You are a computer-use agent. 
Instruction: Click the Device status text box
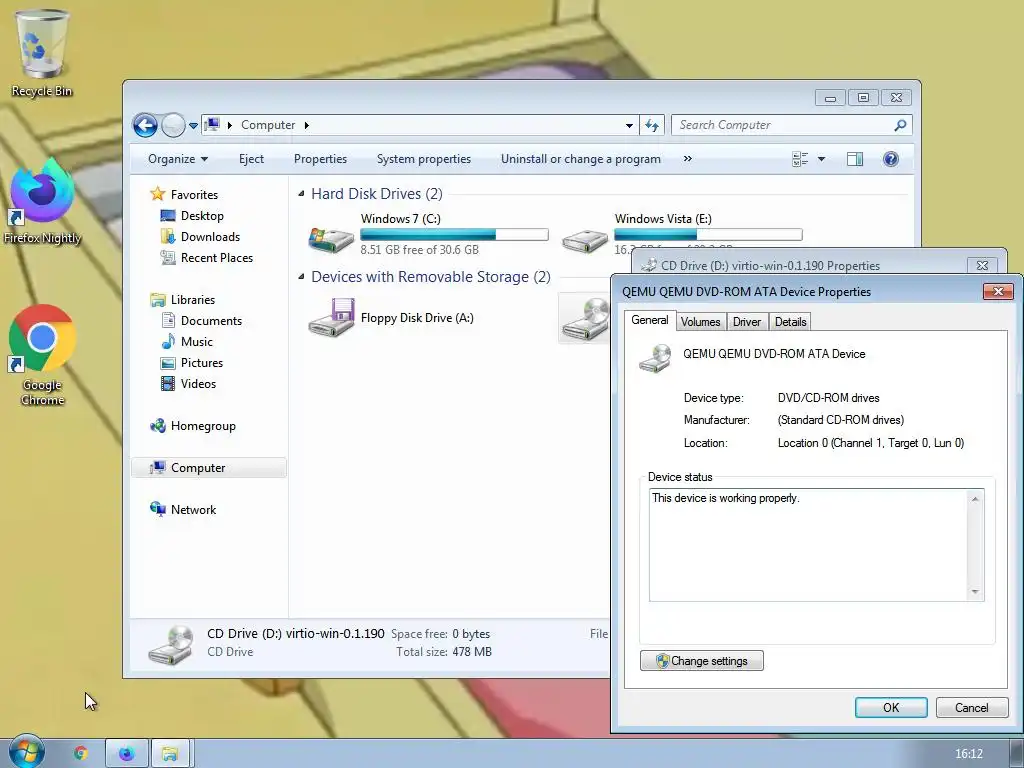click(816, 545)
